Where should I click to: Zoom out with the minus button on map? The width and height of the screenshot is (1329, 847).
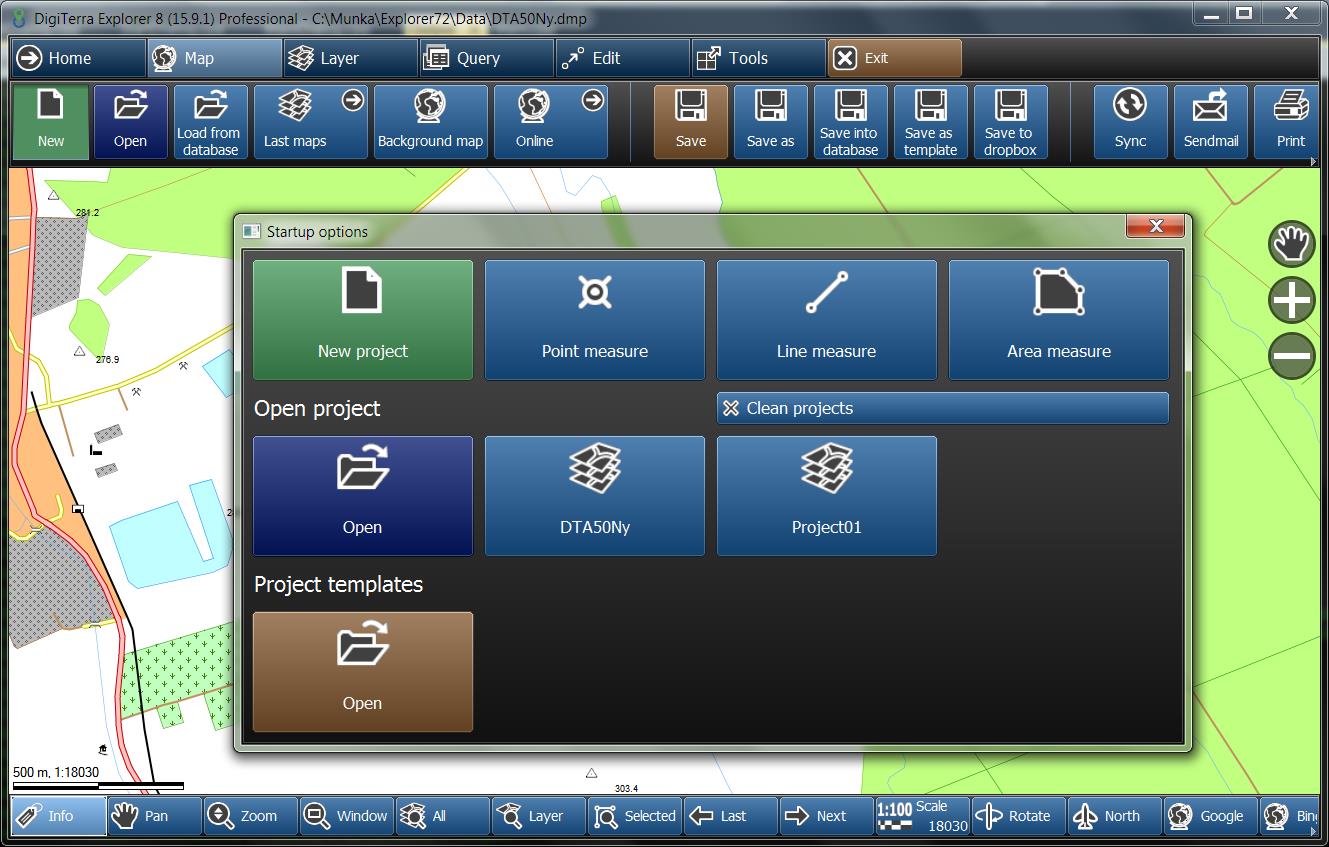point(1292,356)
